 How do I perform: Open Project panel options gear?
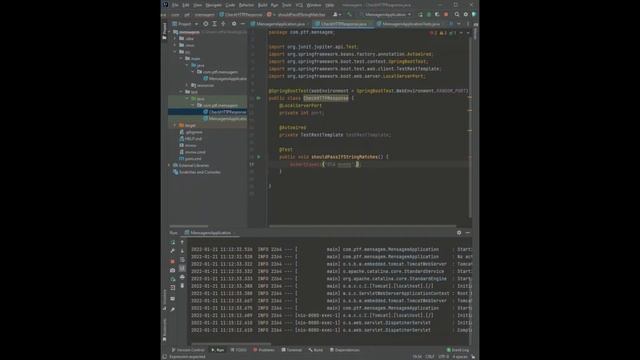[234, 24]
